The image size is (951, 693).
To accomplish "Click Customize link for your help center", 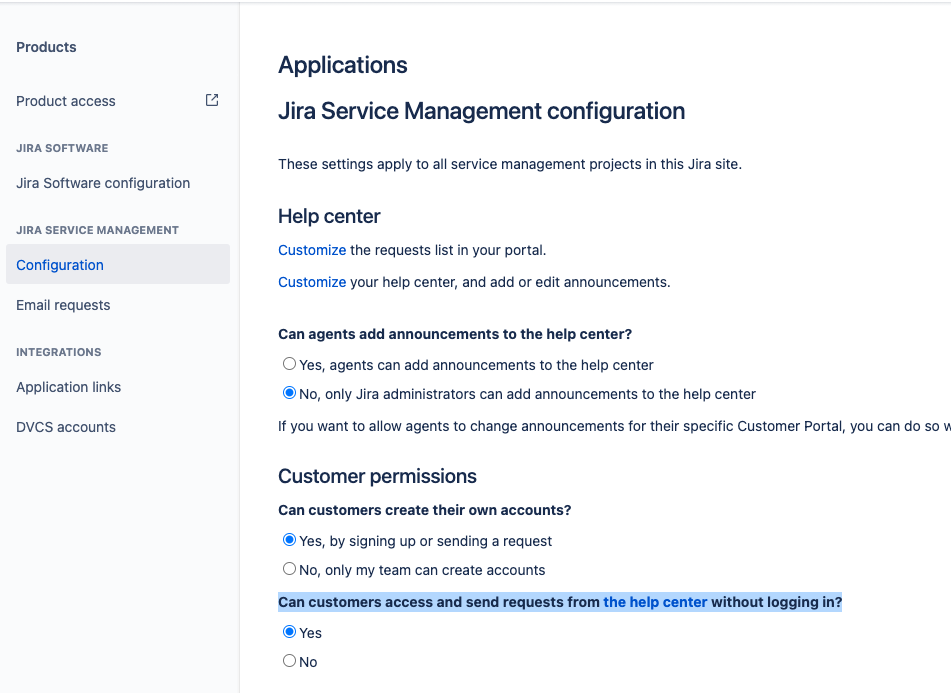I will tap(312, 282).
